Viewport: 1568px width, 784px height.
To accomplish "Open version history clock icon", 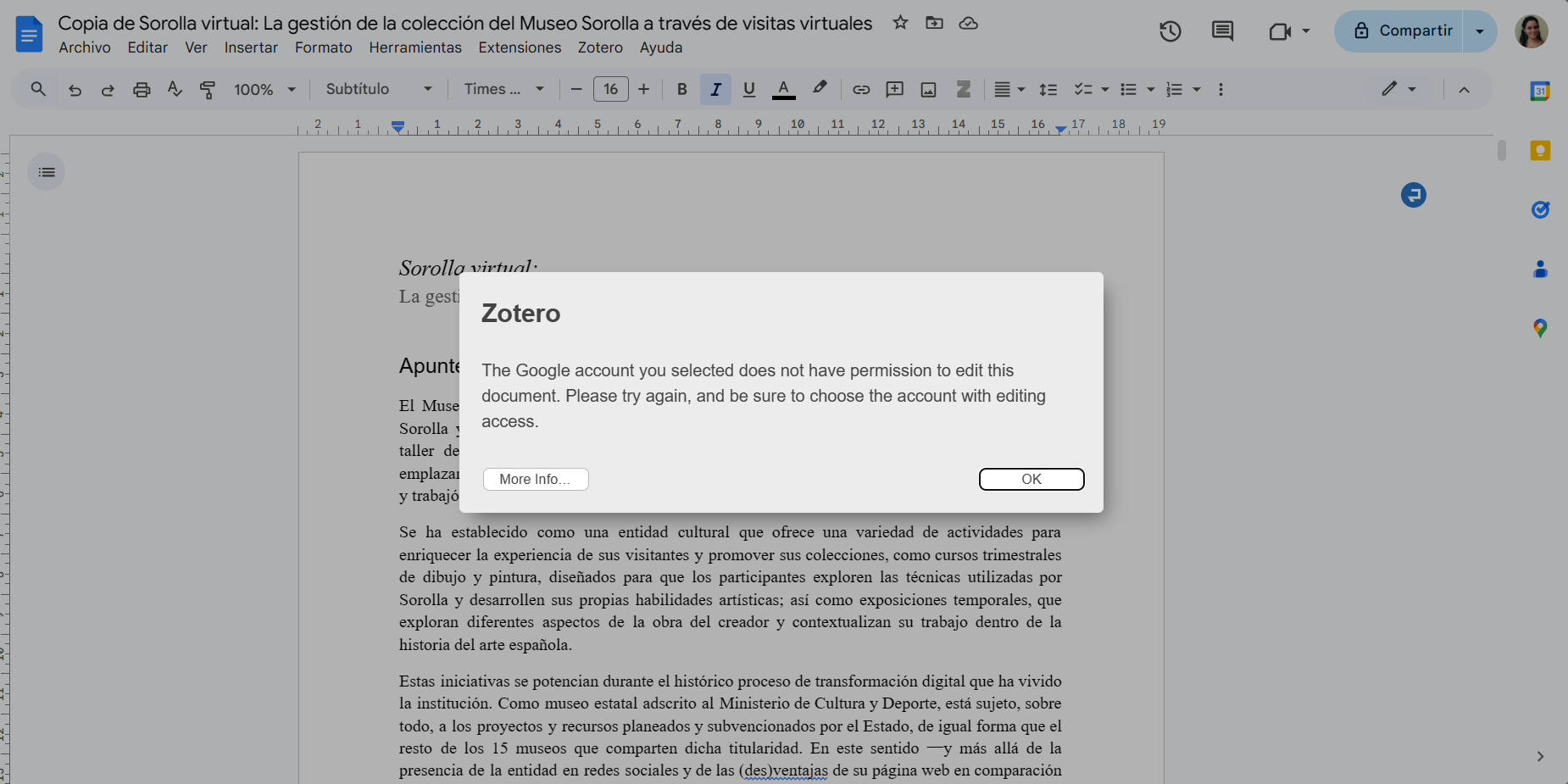I will [x=1170, y=31].
